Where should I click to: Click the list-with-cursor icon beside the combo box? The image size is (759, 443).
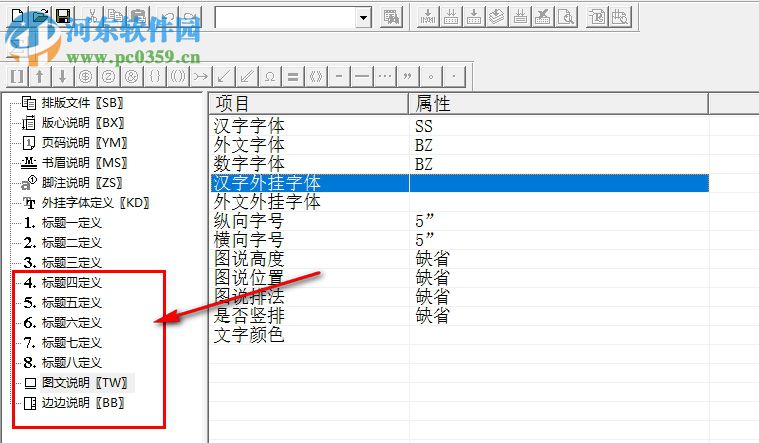pos(391,17)
